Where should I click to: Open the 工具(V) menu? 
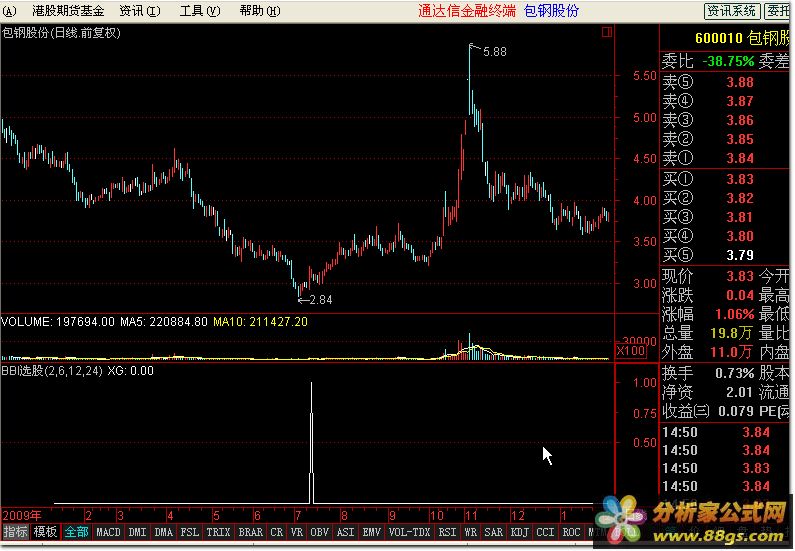point(200,11)
